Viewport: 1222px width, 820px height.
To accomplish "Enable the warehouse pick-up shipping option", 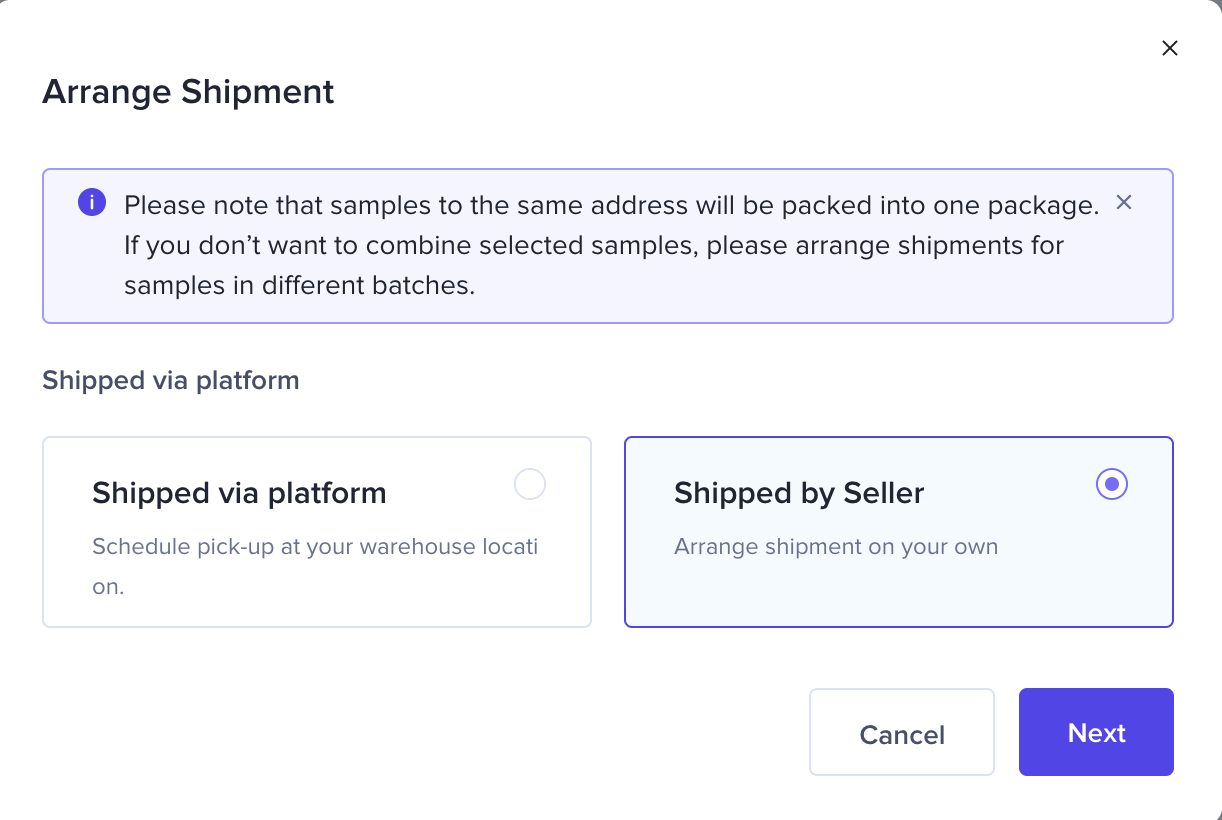I will [x=317, y=531].
